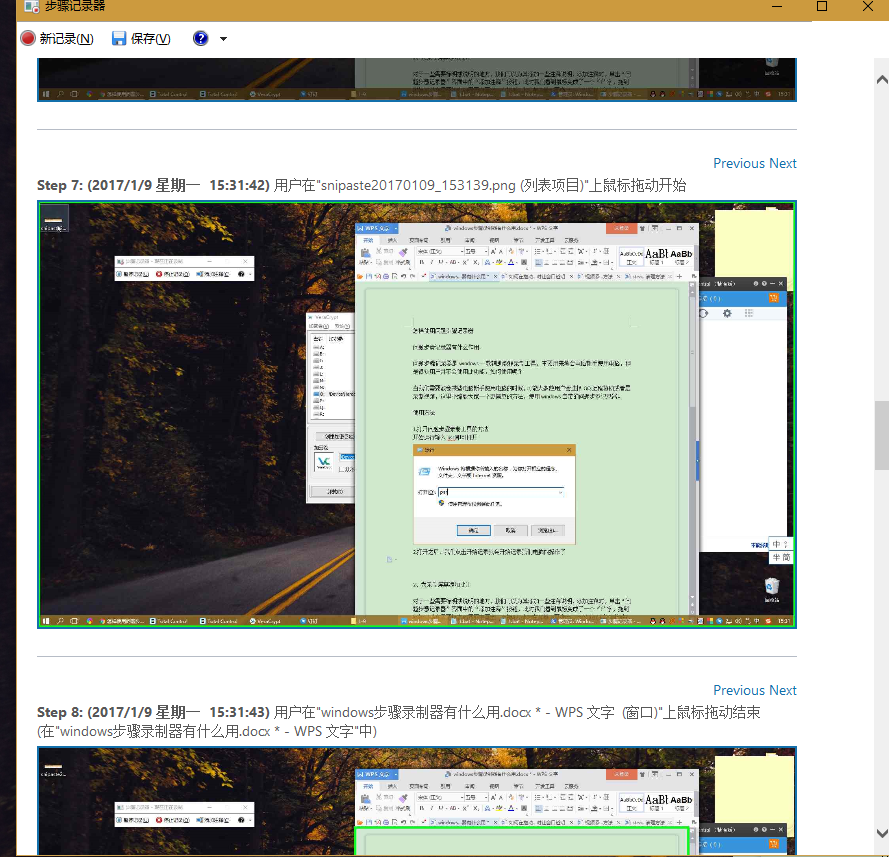
Task: Click the vertical scrollbar thumb
Action: [881, 430]
